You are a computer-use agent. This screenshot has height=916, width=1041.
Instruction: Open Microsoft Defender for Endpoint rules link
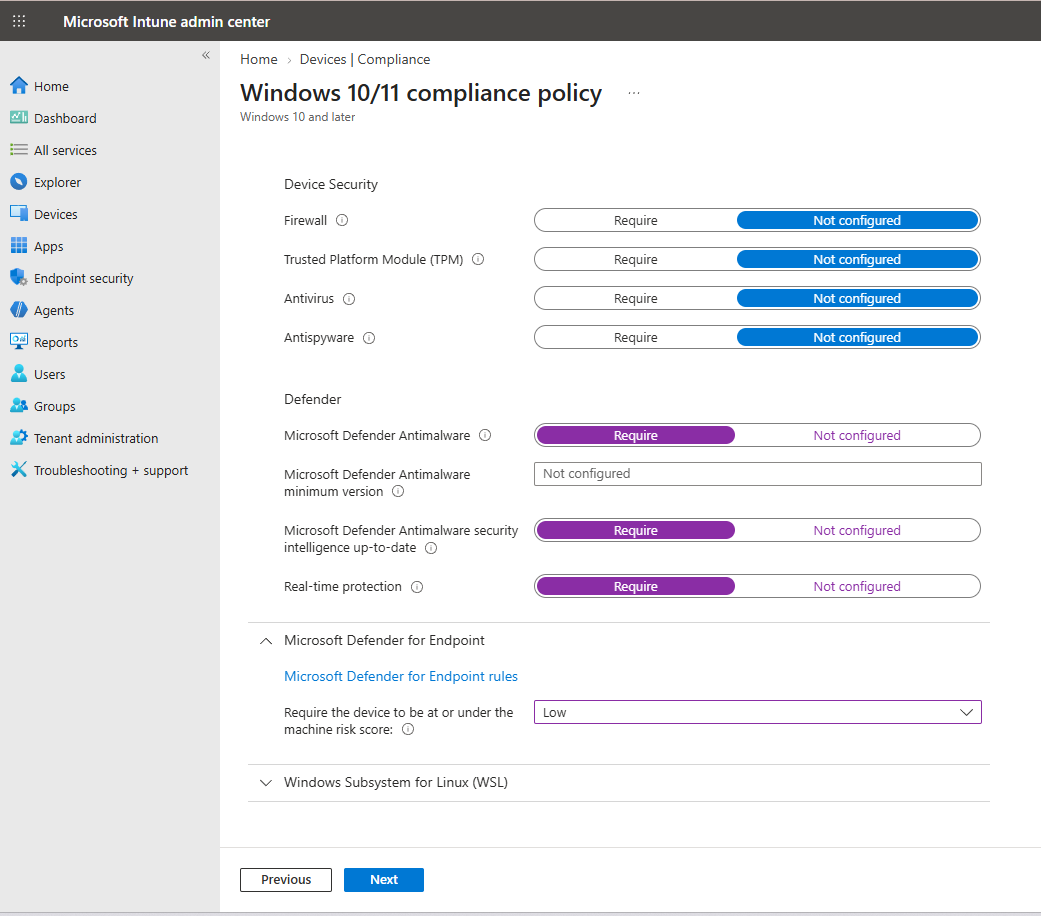(x=401, y=676)
